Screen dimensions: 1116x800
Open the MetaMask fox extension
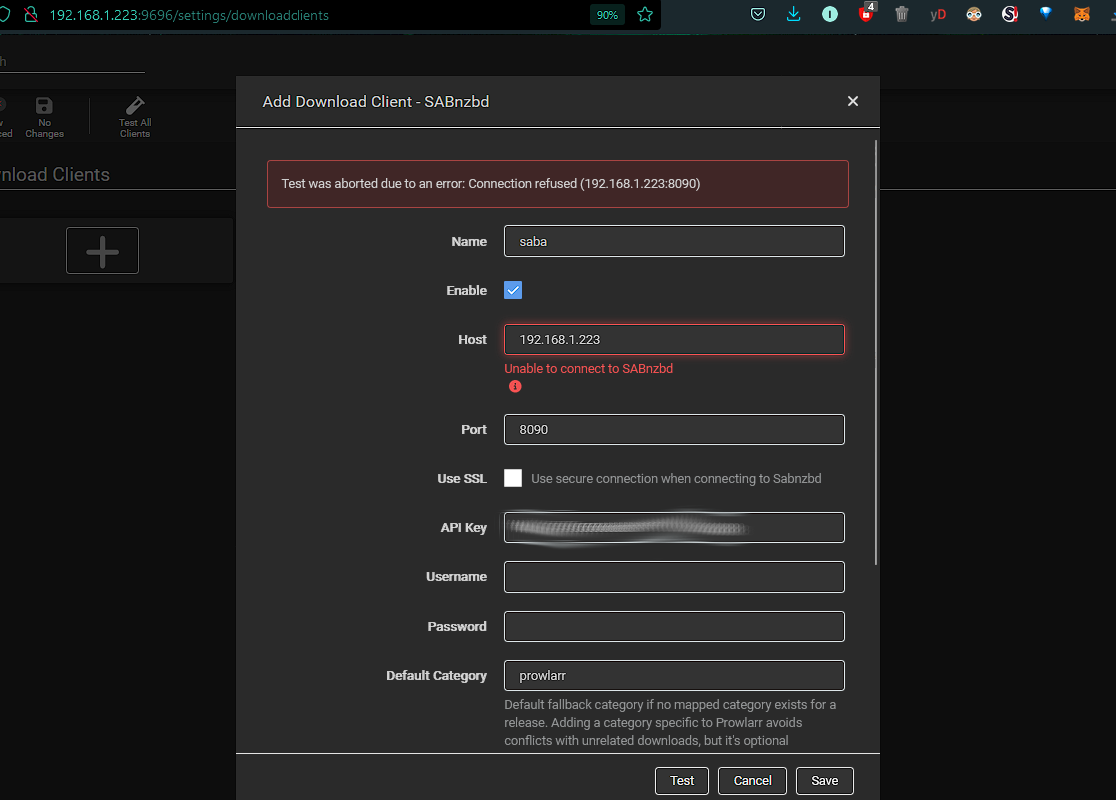coord(1082,14)
